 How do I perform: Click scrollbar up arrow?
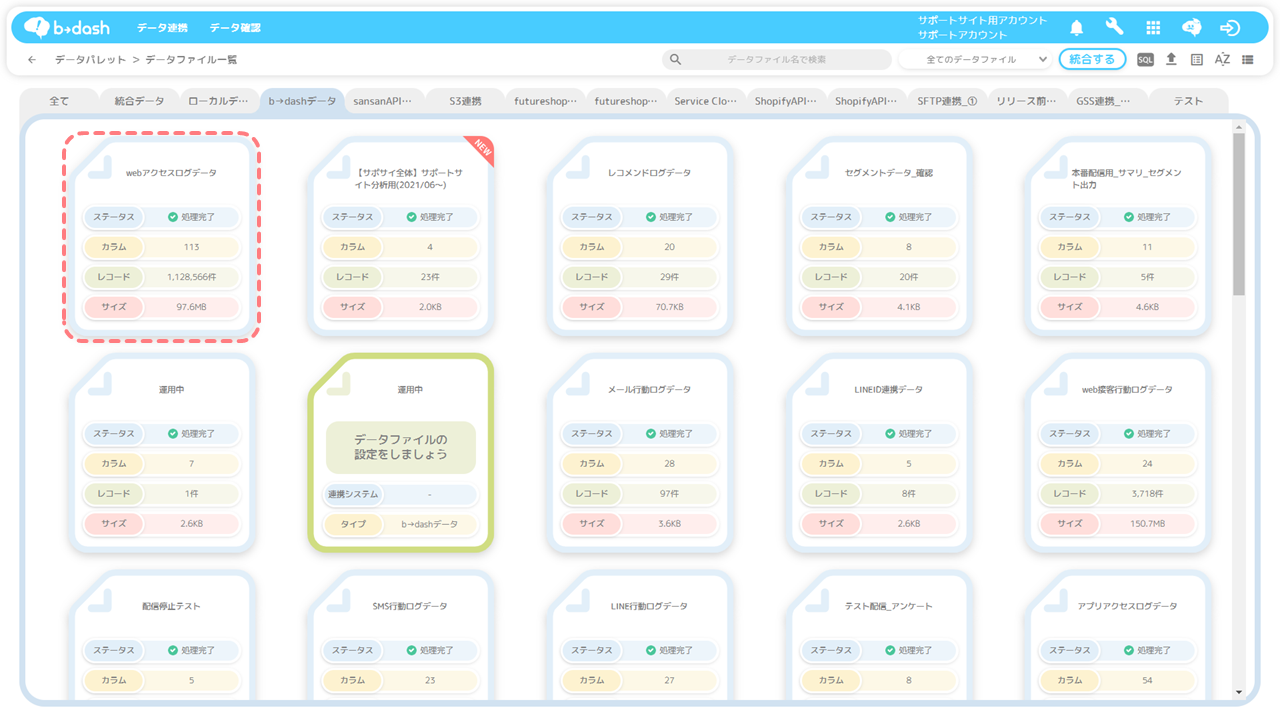1239,127
